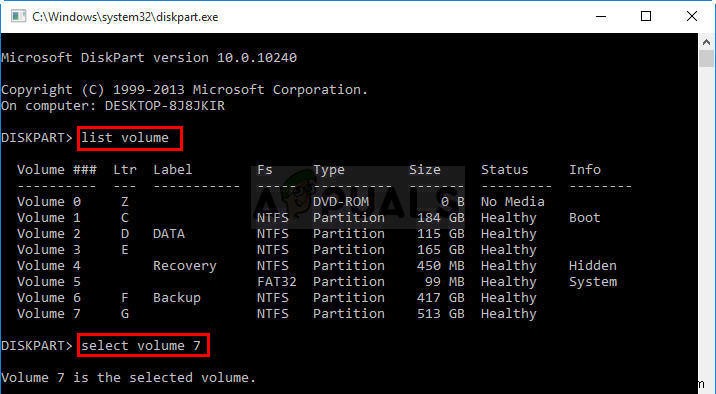716x394 pixels.
Task: Click drive letter 'Z' of Volume 0
Action: coord(125,202)
